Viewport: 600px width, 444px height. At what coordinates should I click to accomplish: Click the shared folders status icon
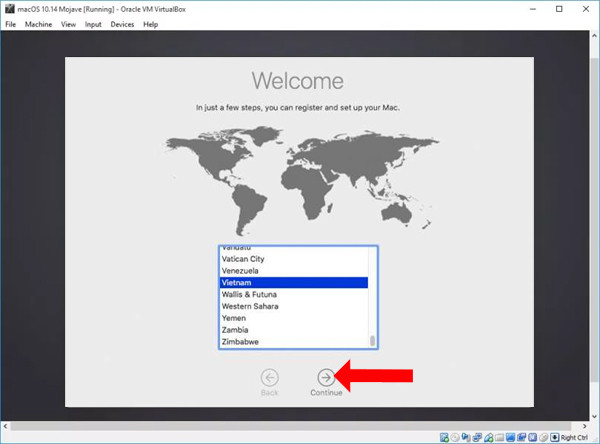[499, 437]
